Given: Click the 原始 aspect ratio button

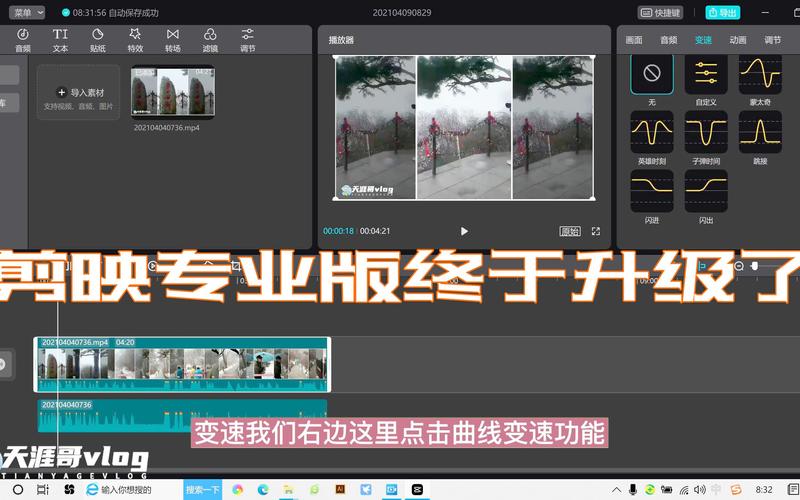Looking at the screenshot, I should pyautogui.click(x=570, y=231).
